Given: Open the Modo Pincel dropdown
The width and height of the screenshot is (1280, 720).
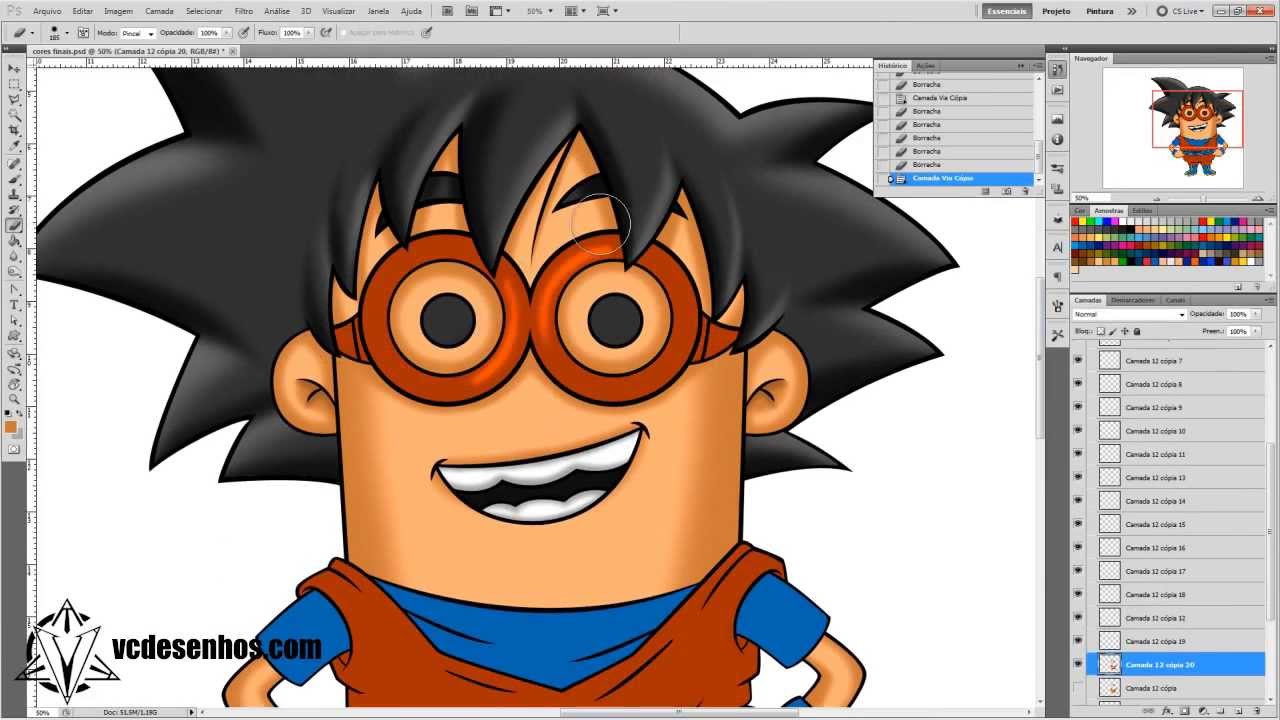Looking at the screenshot, I should (138, 33).
